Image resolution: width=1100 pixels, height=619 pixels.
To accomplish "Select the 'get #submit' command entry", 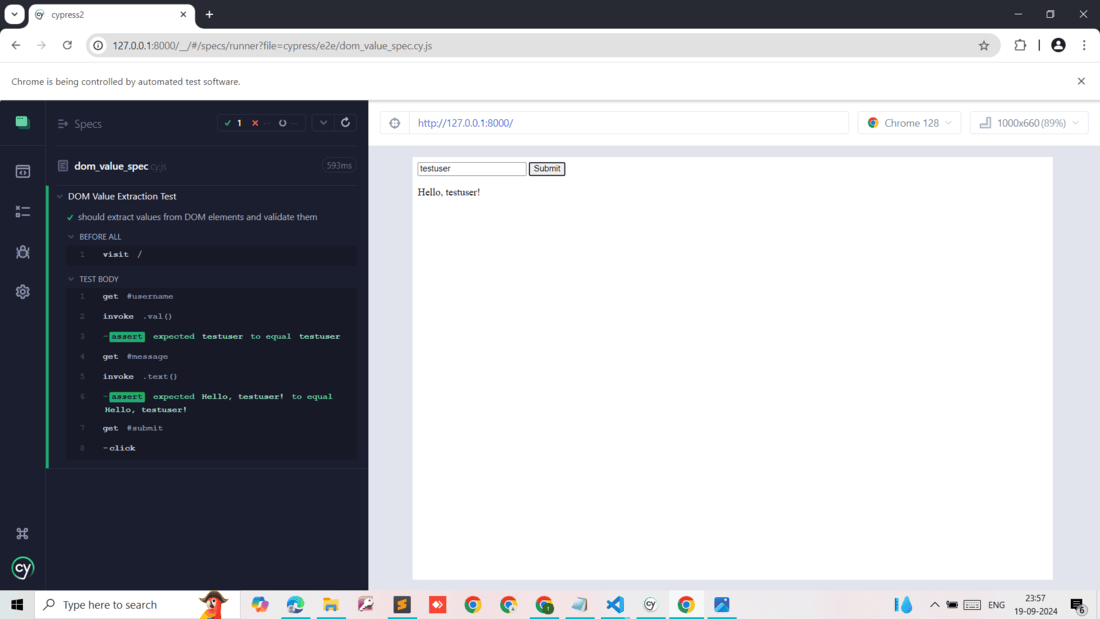I will [x=211, y=428].
